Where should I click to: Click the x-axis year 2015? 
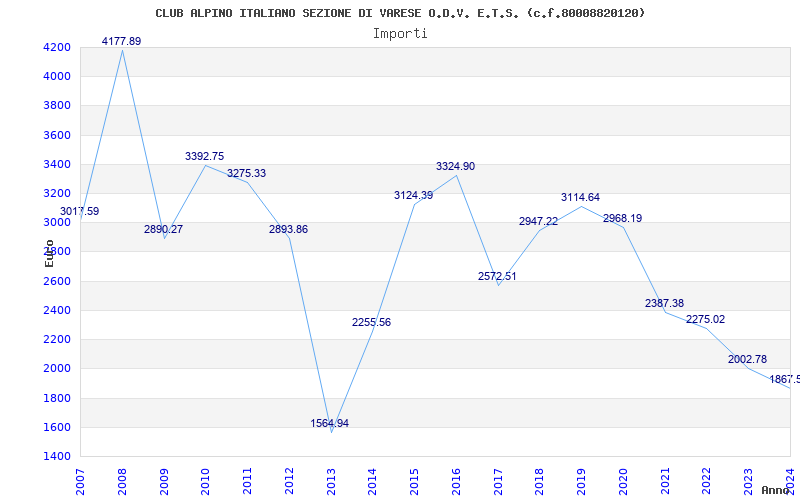pyautogui.click(x=414, y=482)
